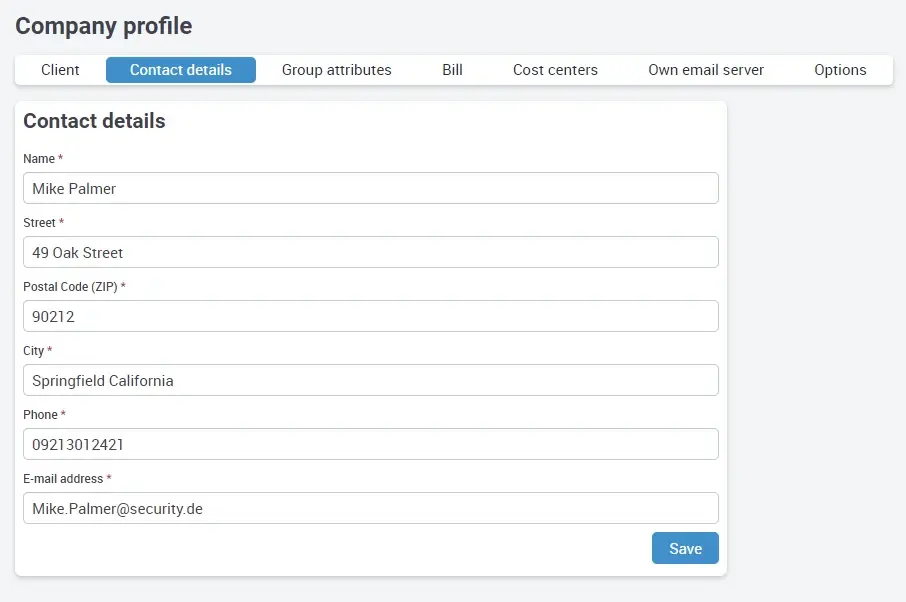Viewport: 906px width, 602px height.
Task: Select the text Mike Palmer in Name
Action: (x=75, y=188)
